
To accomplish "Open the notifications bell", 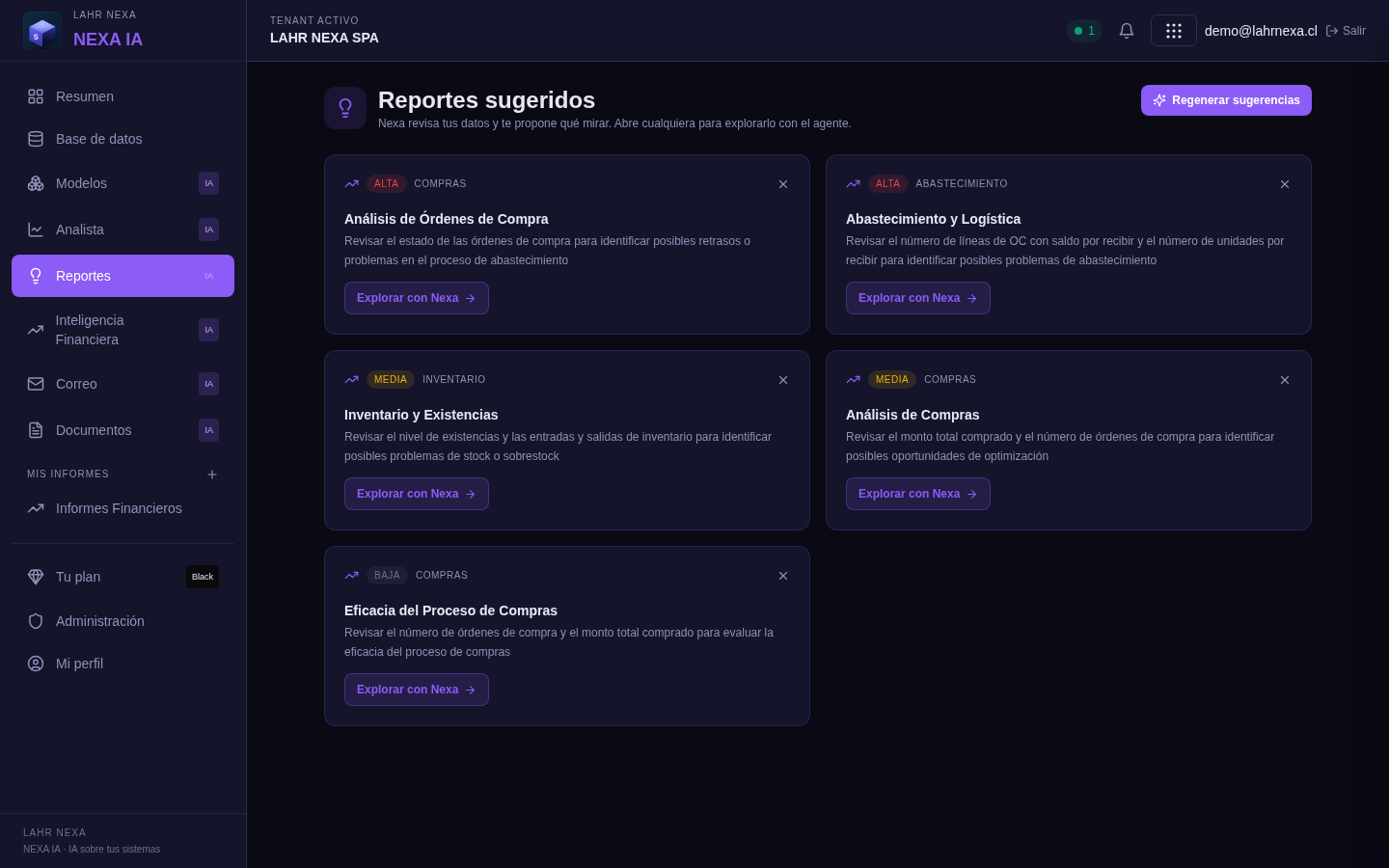I will coord(1127,31).
